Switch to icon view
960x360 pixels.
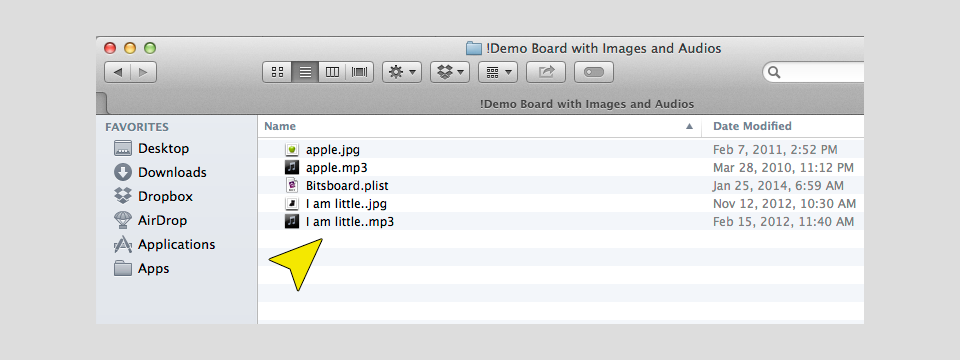(277, 72)
